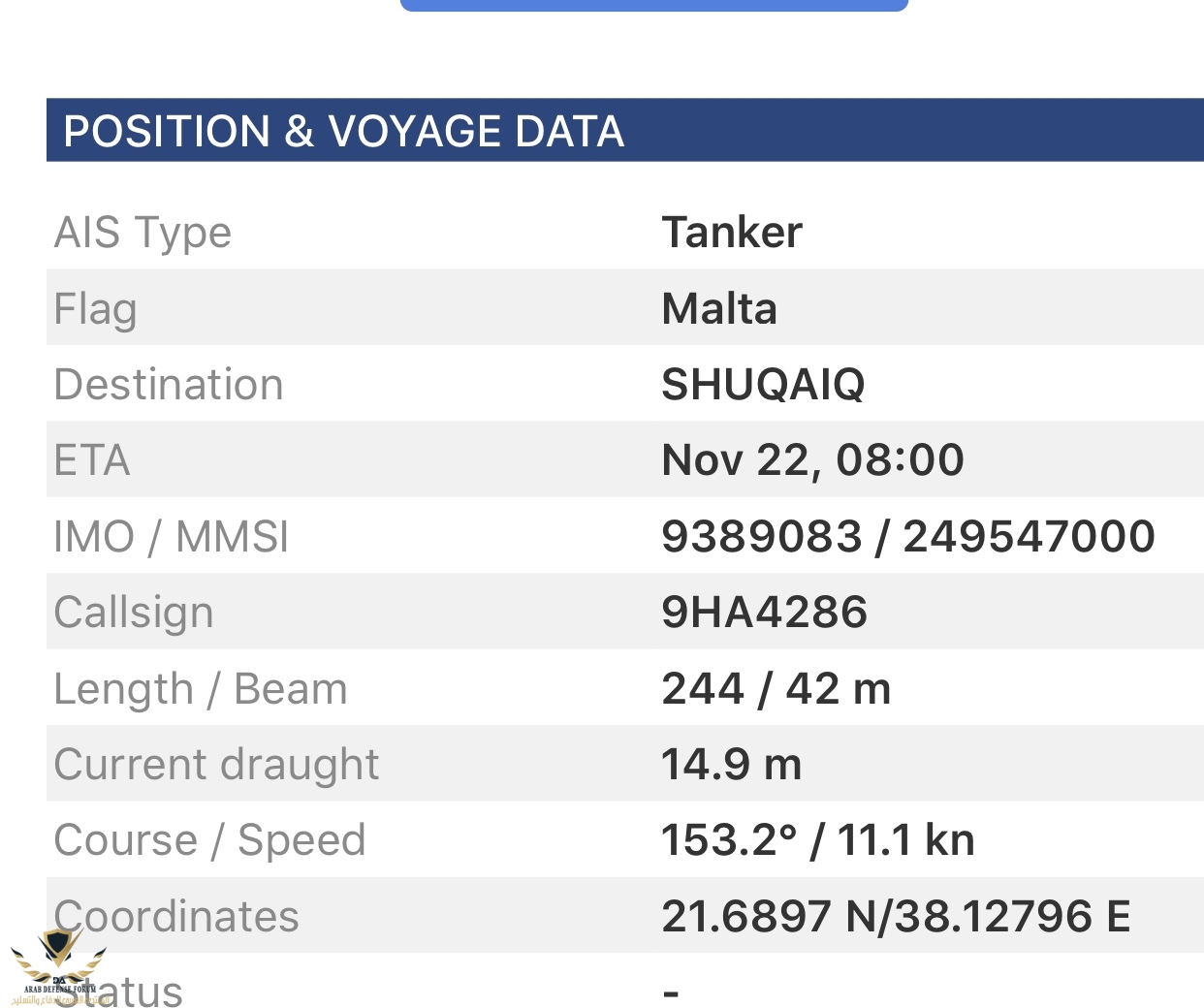Click the course and speed value 153.2°
Image resolution: width=1204 pixels, height=1008 pixels.
click(729, 840)
